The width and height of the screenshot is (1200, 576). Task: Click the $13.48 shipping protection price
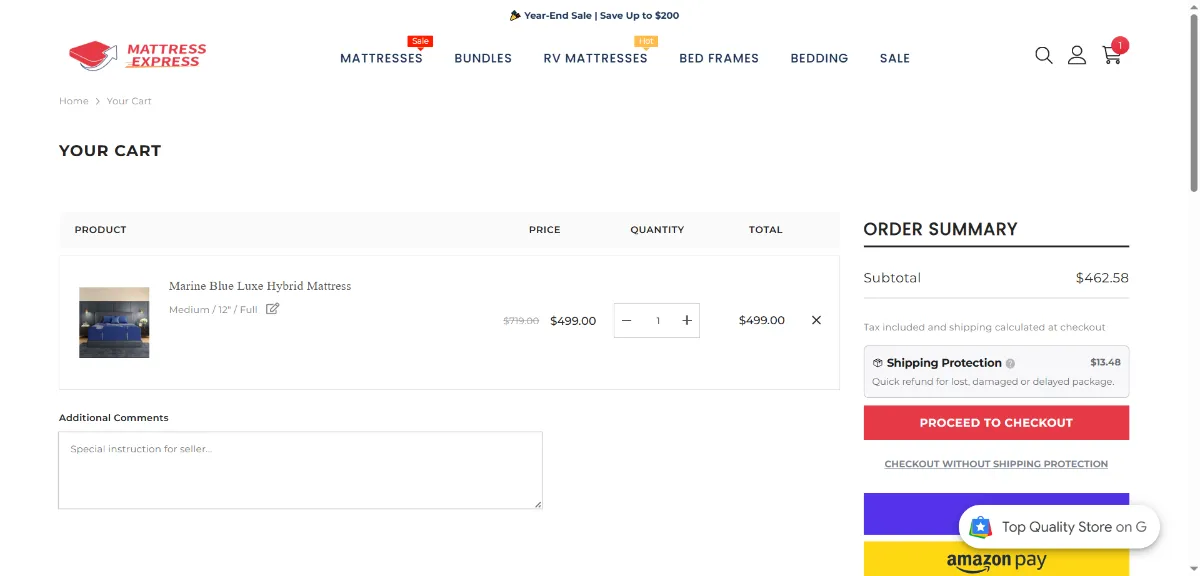point(1105,362)
